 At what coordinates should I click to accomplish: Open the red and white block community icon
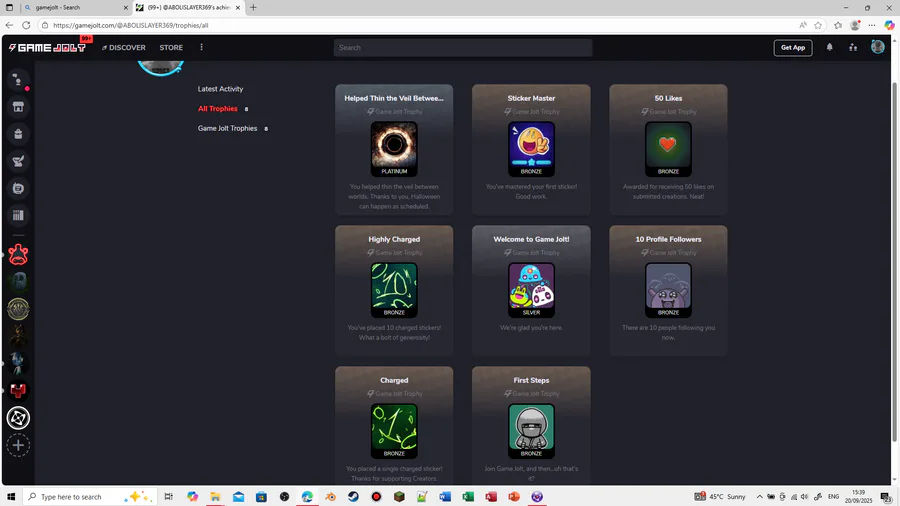pyautogui.click(x=18, y=391)
